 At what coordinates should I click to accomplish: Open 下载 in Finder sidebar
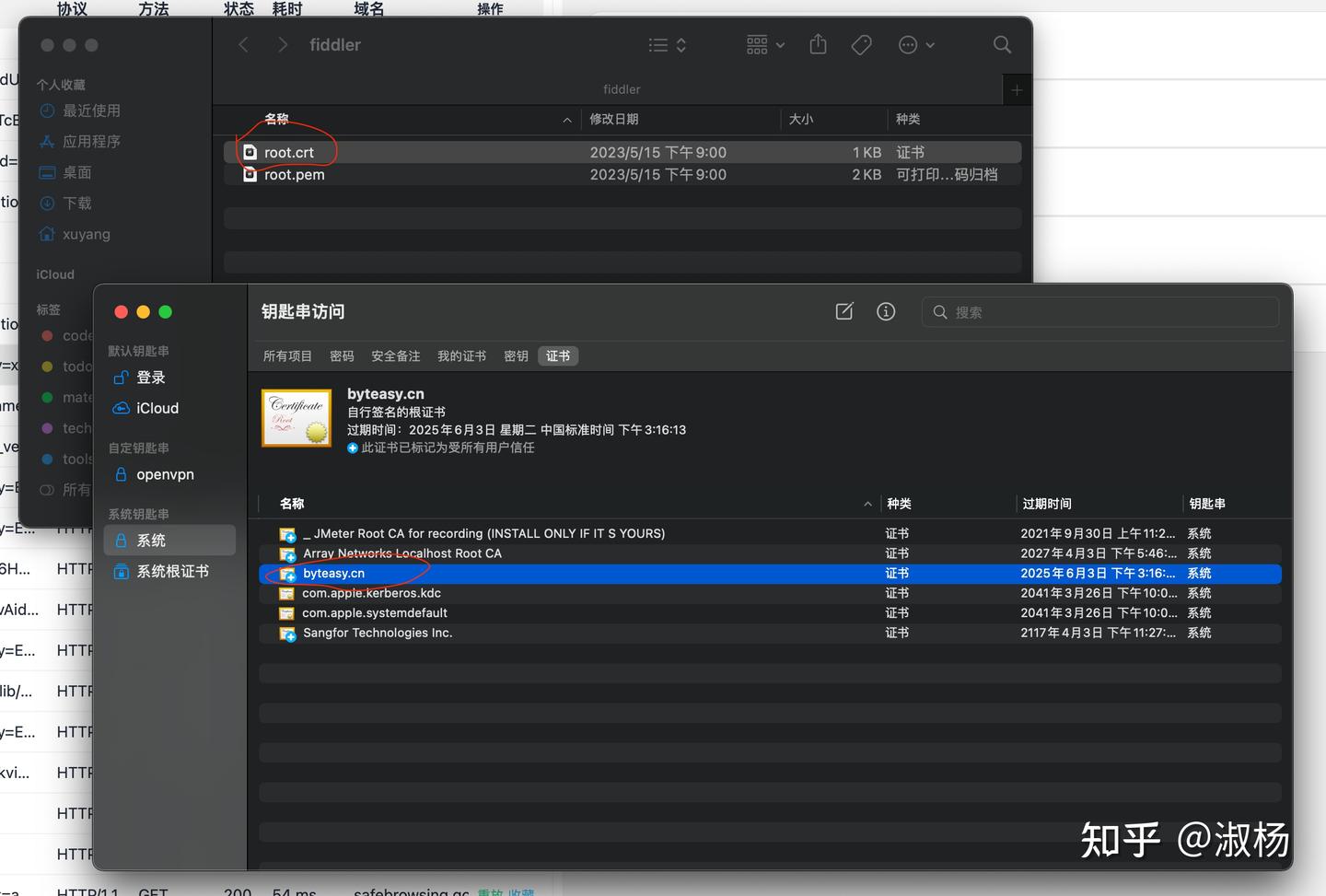(x=66, y=203)
